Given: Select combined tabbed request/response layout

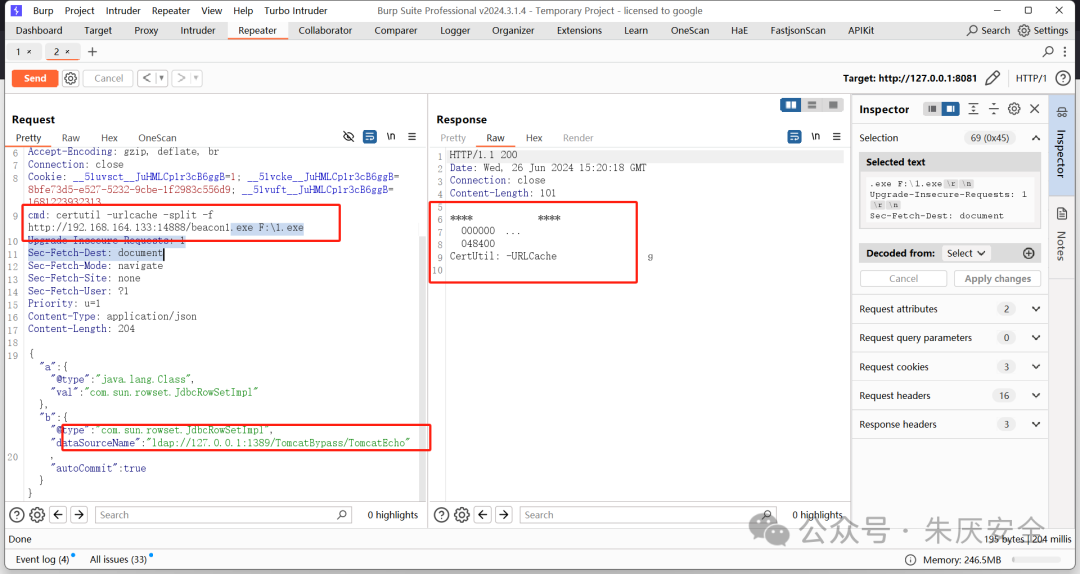Looking at the screenshot, I should tap(833, 105).
